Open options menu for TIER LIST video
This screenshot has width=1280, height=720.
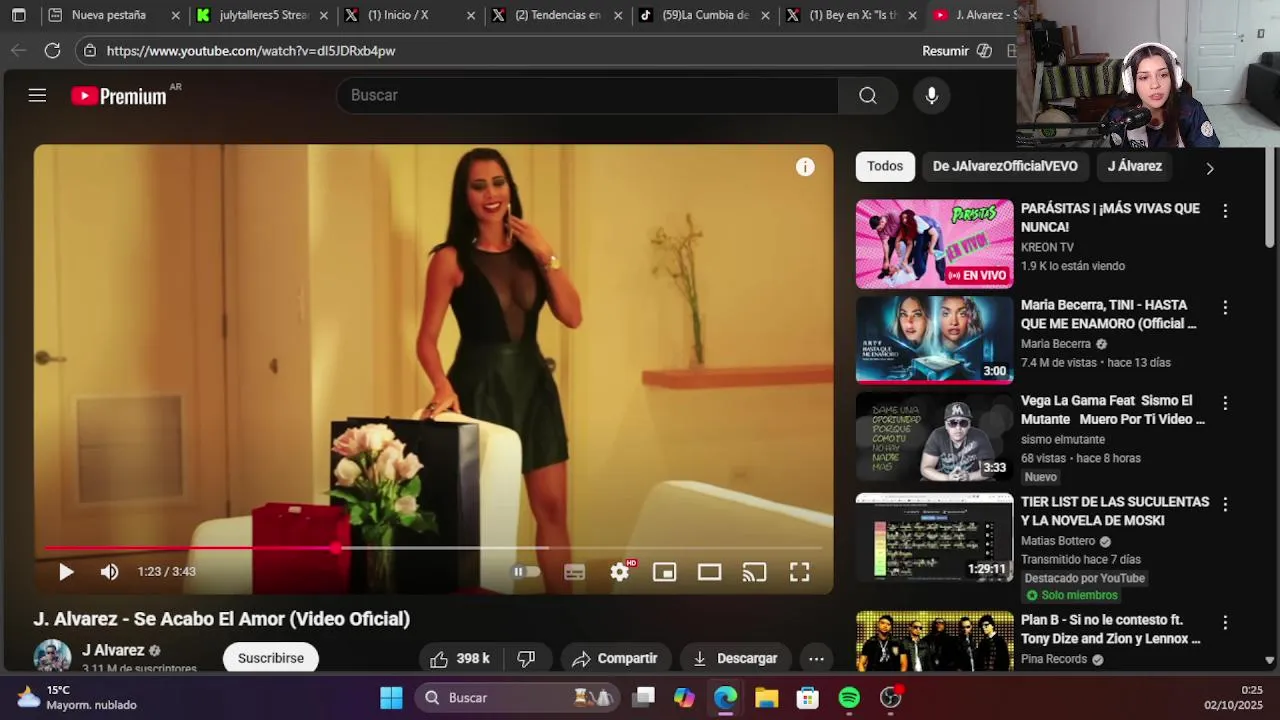(1225, 504)
